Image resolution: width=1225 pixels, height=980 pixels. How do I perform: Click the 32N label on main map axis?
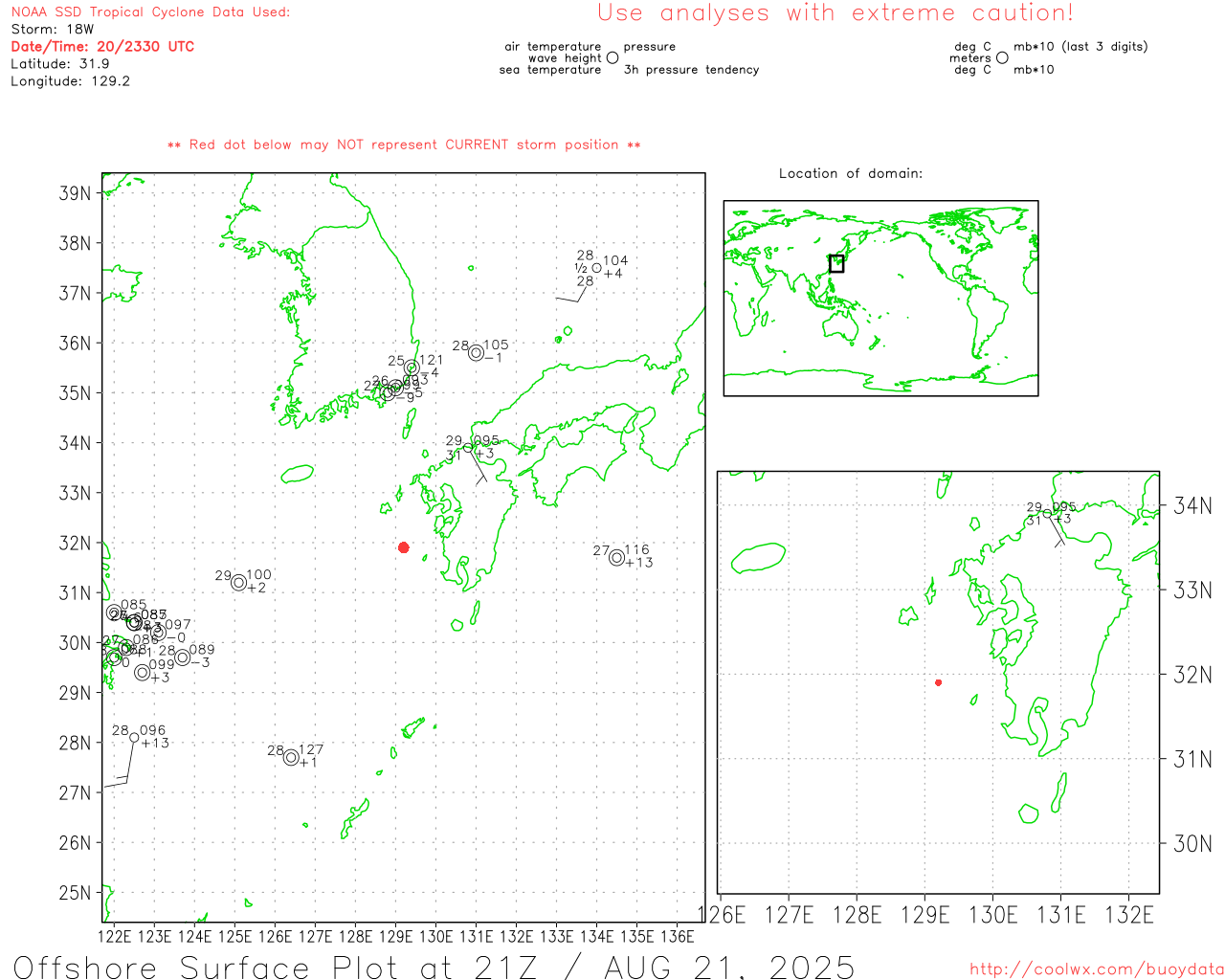pos(75,543)
